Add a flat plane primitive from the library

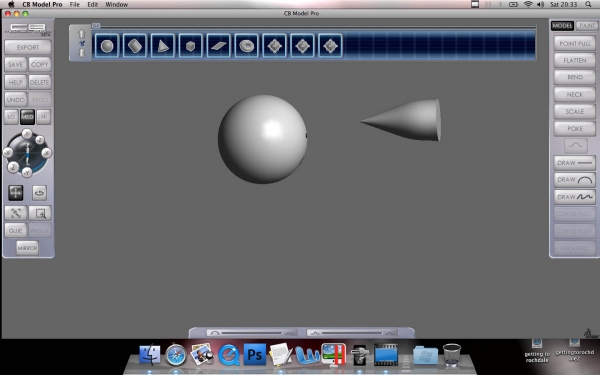(x=218, y=46)
